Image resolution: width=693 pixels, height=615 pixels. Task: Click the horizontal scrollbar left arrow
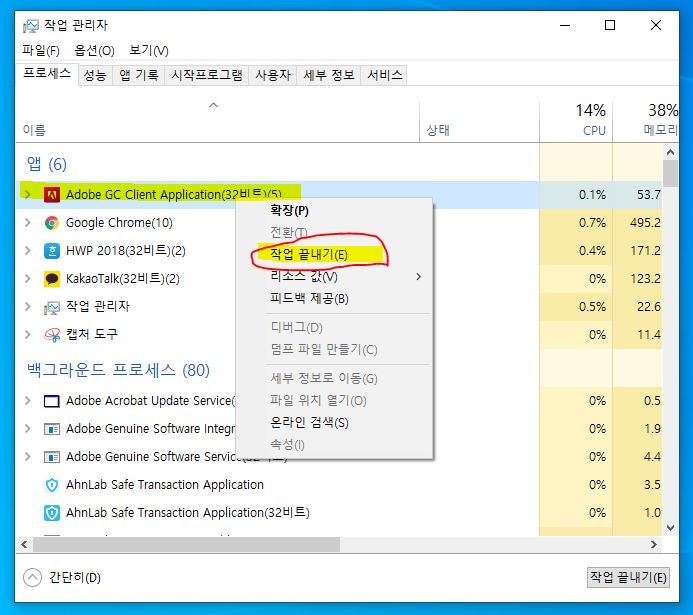pos(24,545)
